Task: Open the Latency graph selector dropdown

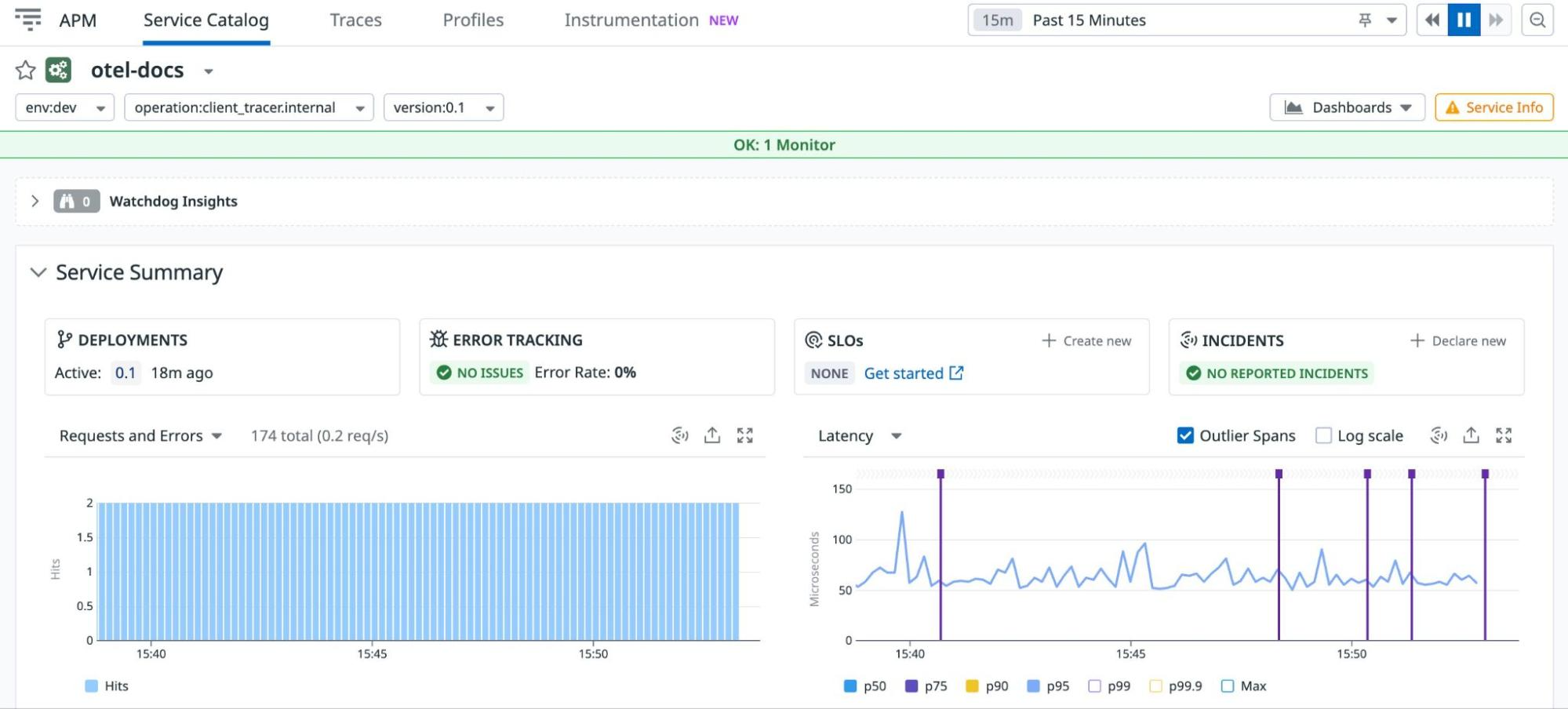Action: pos(860,435)
